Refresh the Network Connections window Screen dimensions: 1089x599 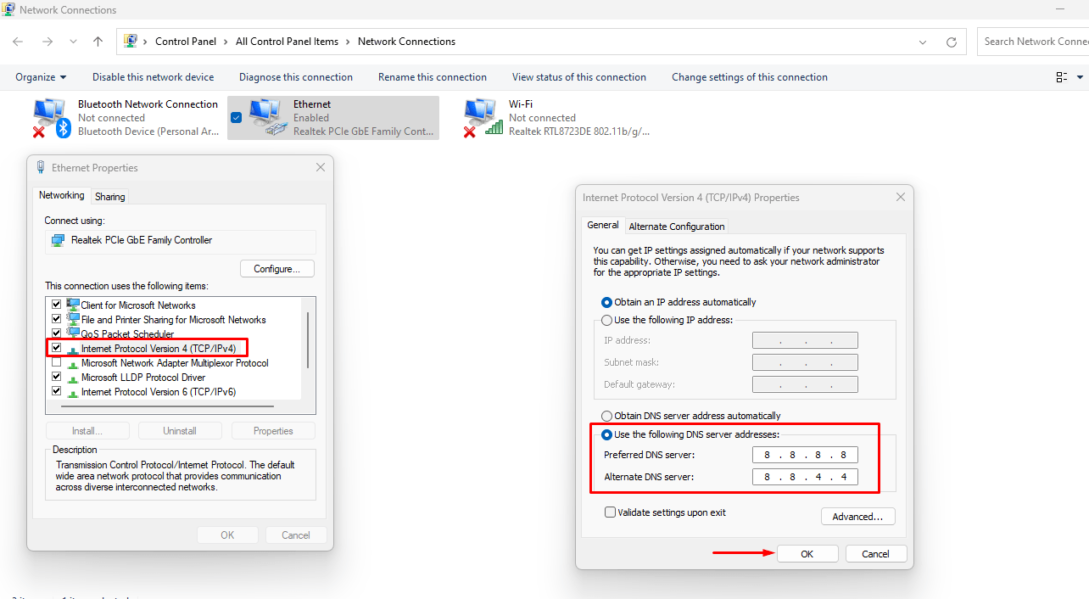pyautogui.click(x=952, y=42)
